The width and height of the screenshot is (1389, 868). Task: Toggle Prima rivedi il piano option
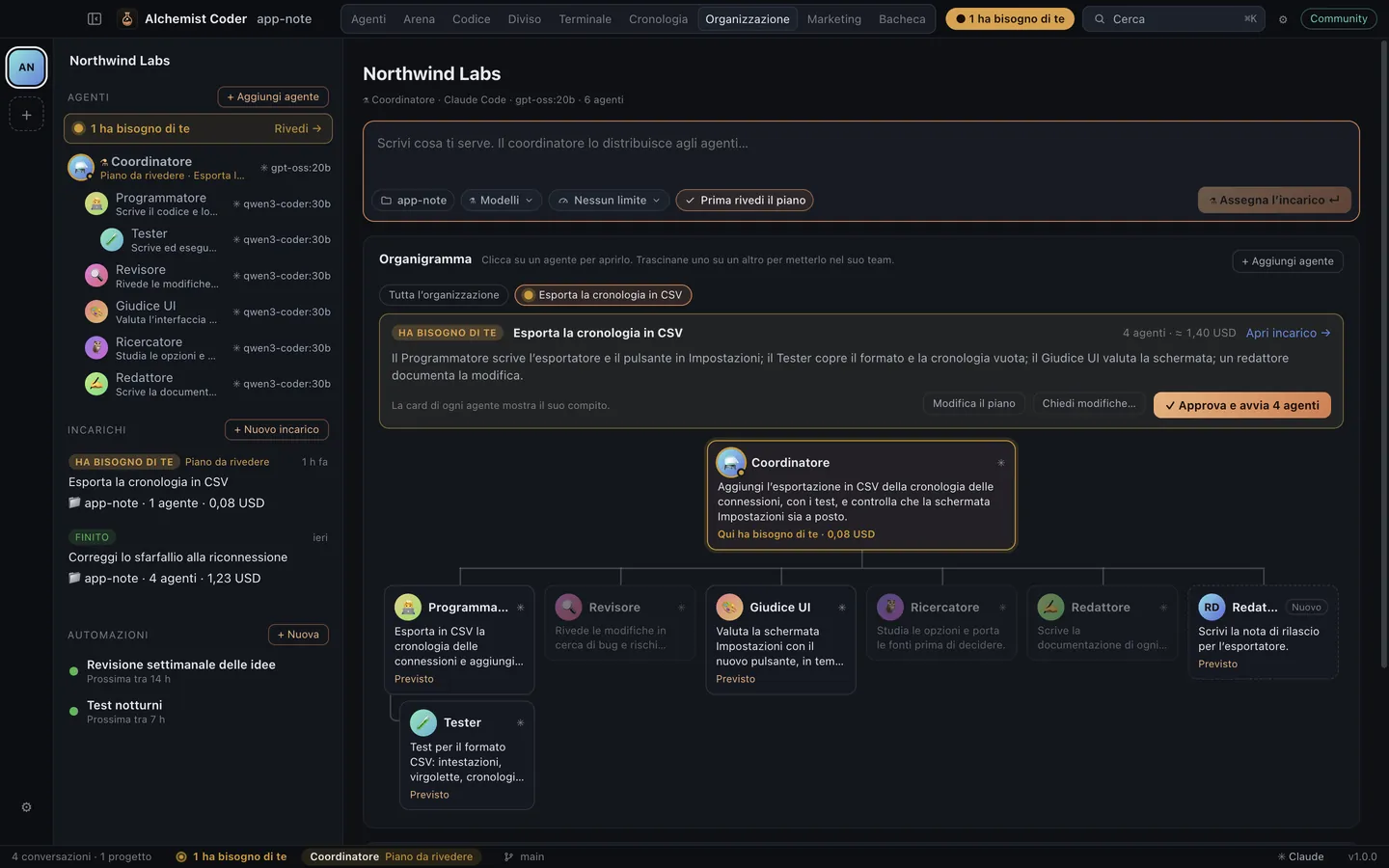pos(745,200)
